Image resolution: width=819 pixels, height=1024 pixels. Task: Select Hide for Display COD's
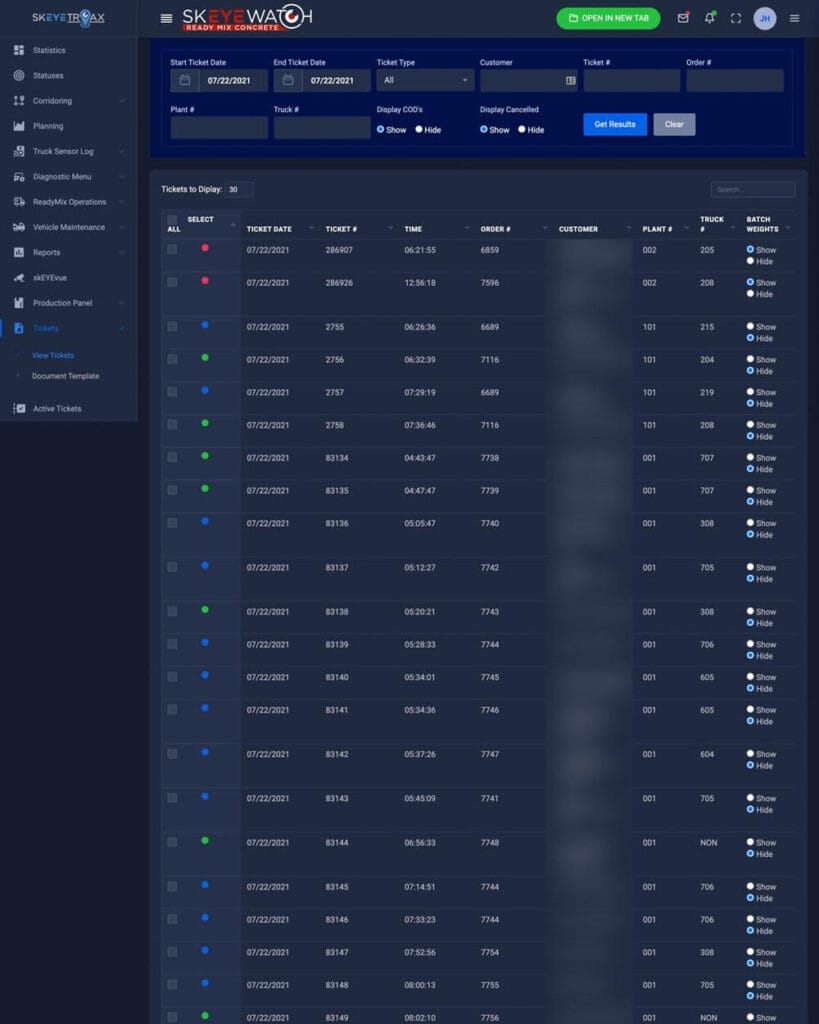tap(419, 129)
